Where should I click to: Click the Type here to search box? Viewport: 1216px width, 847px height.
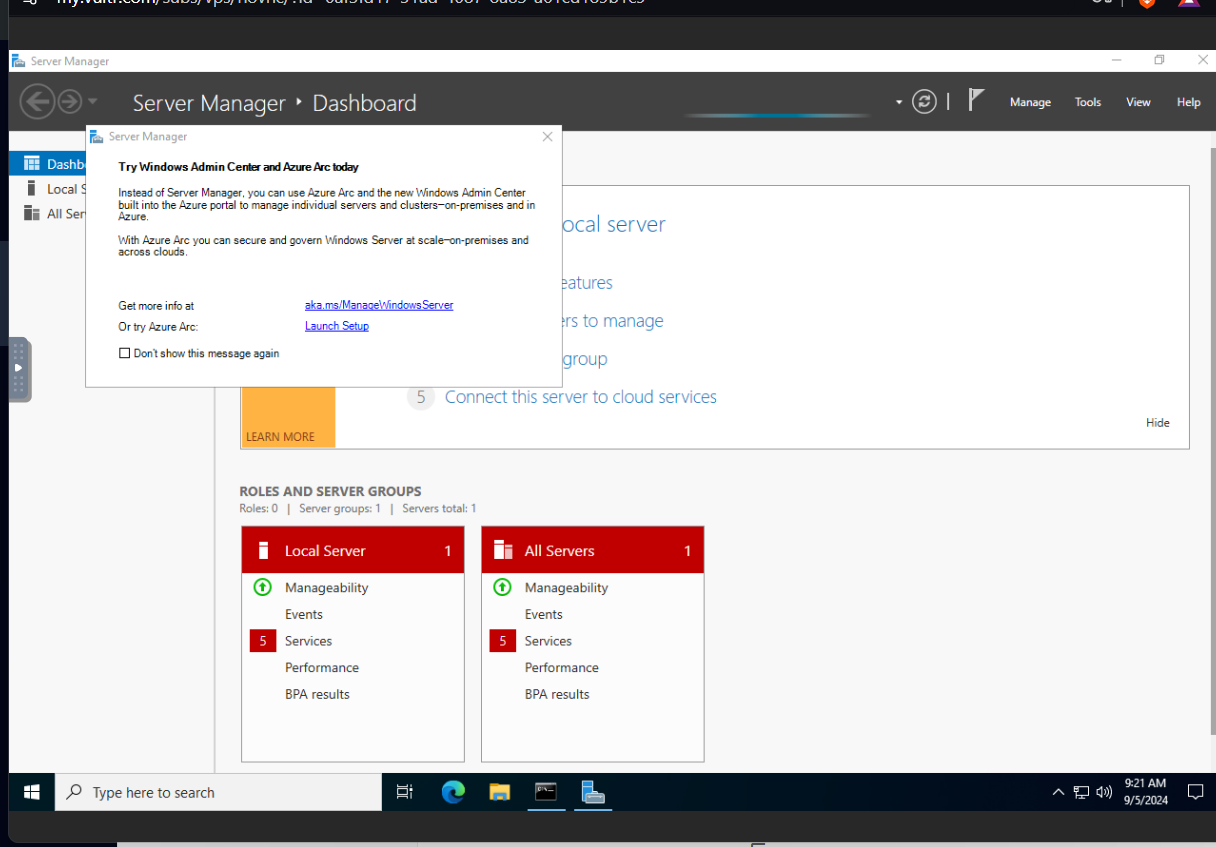pyautogui.click(x=218, y=792)
